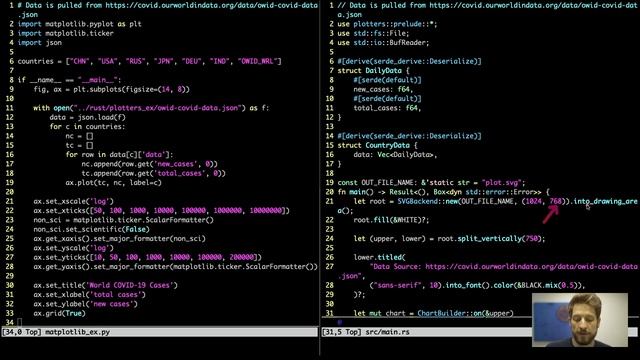Click the "plot.svg" string constant
This screenshot has width=640, height=360.
coord(502,183)
